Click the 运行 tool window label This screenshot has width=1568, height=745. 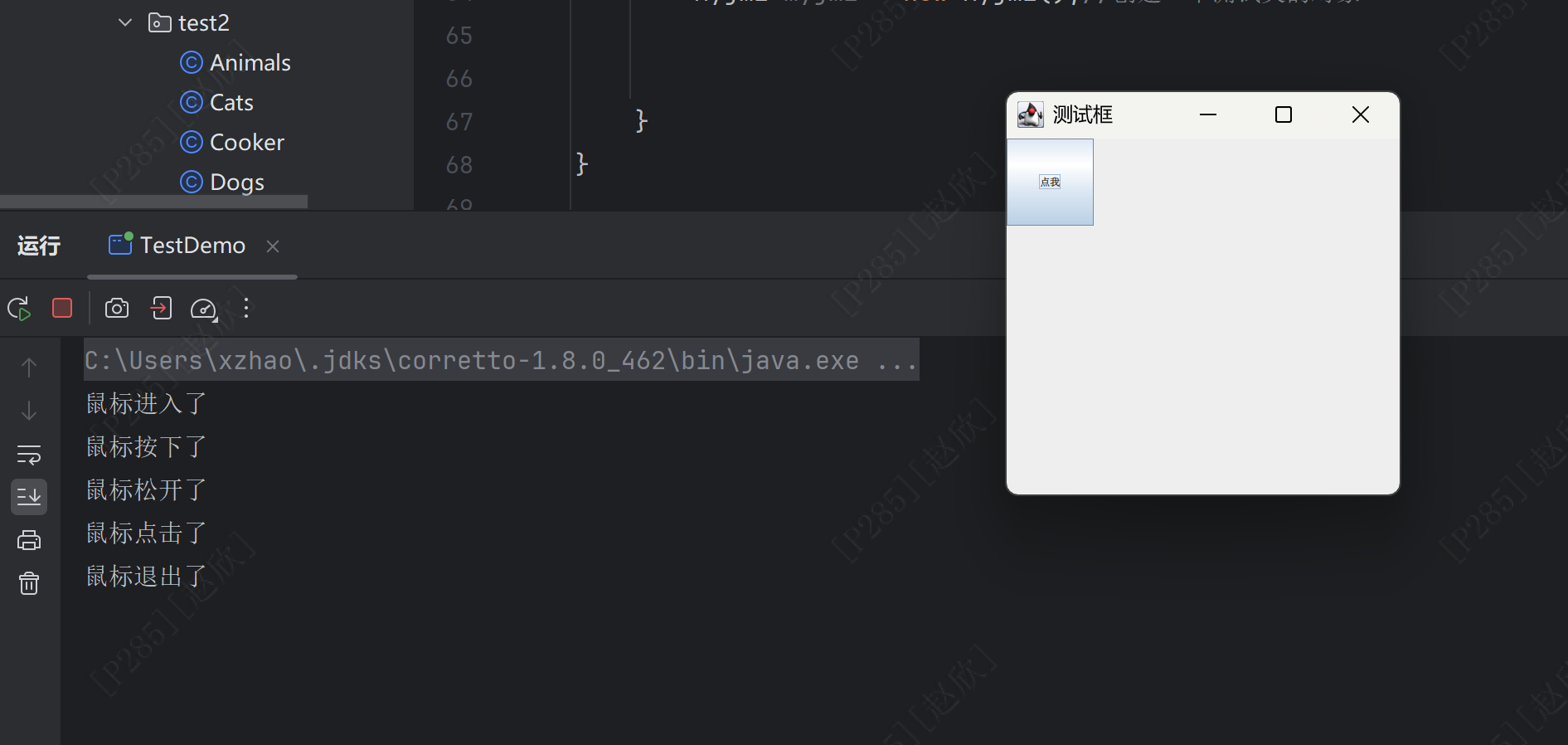(x=39, y=246)
